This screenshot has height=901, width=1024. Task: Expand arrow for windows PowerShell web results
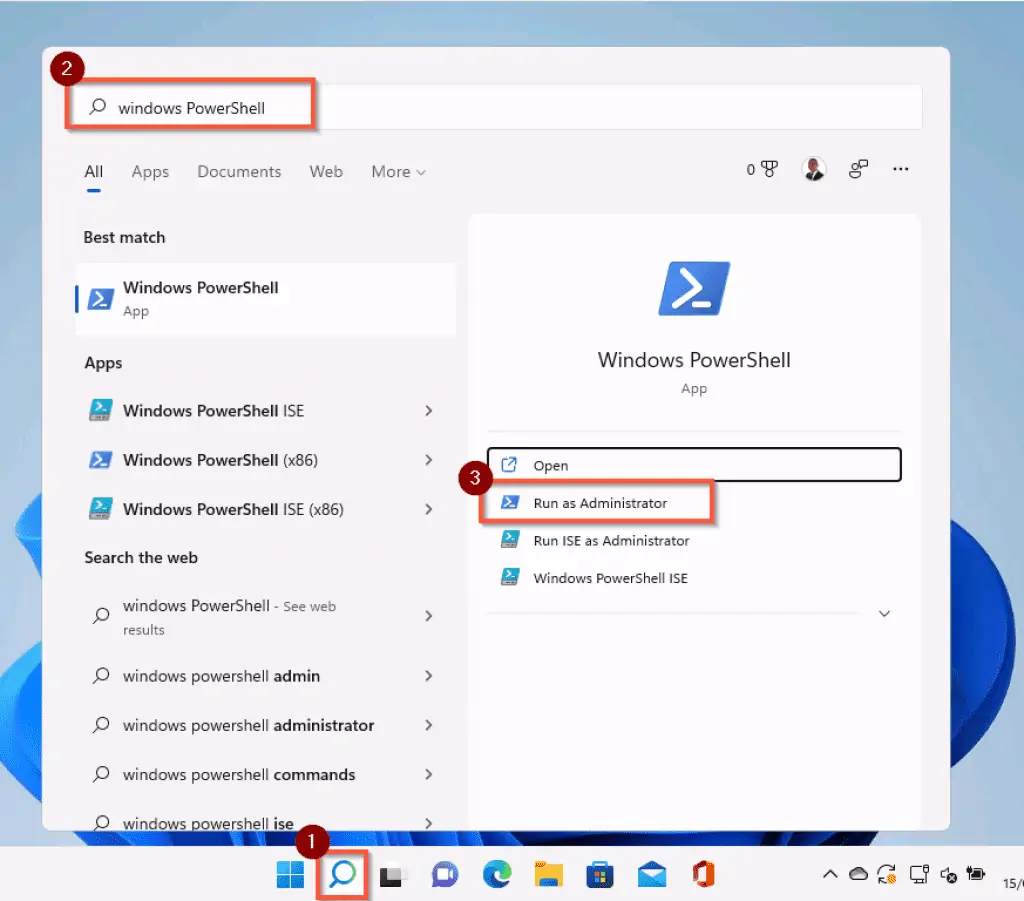[x=428, y=616]
